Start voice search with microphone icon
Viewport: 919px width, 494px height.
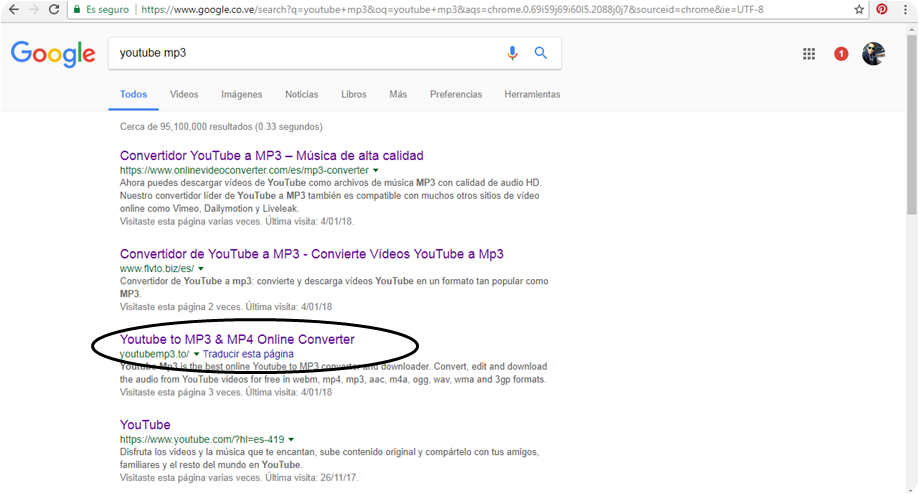pyautogui.click(x=512, y=53)
